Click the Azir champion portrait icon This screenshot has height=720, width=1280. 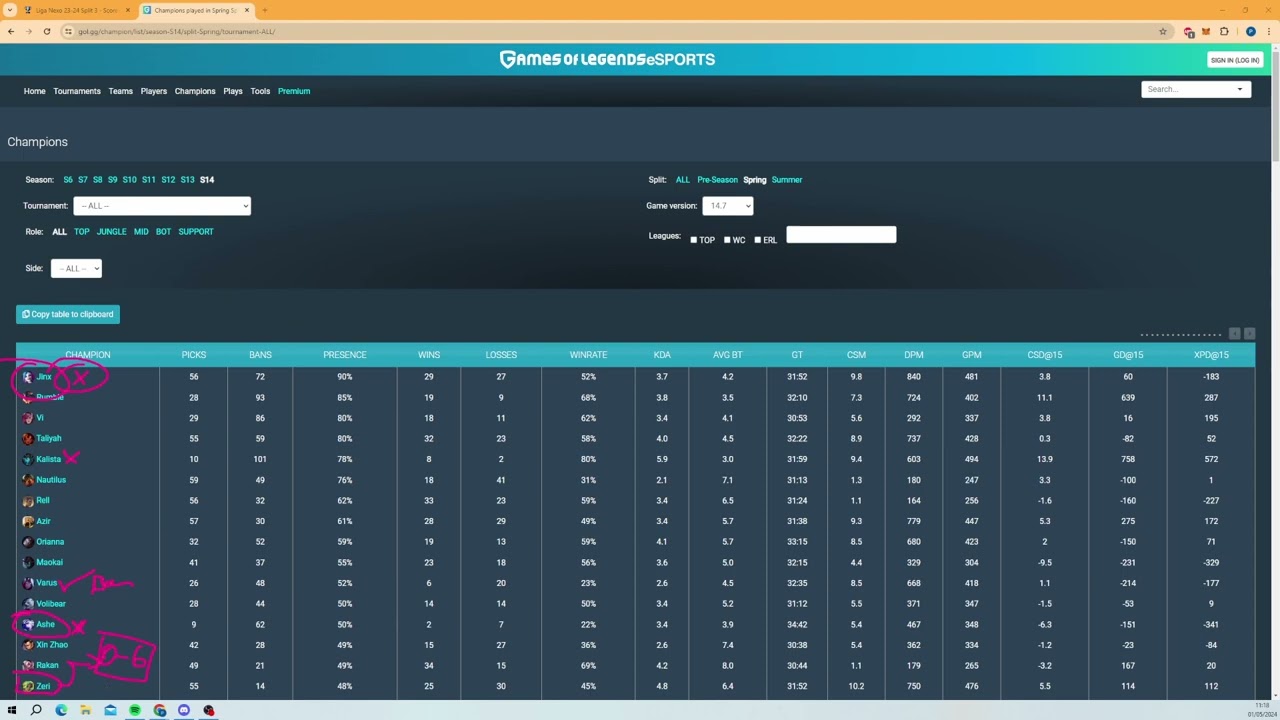pos(28,521)
